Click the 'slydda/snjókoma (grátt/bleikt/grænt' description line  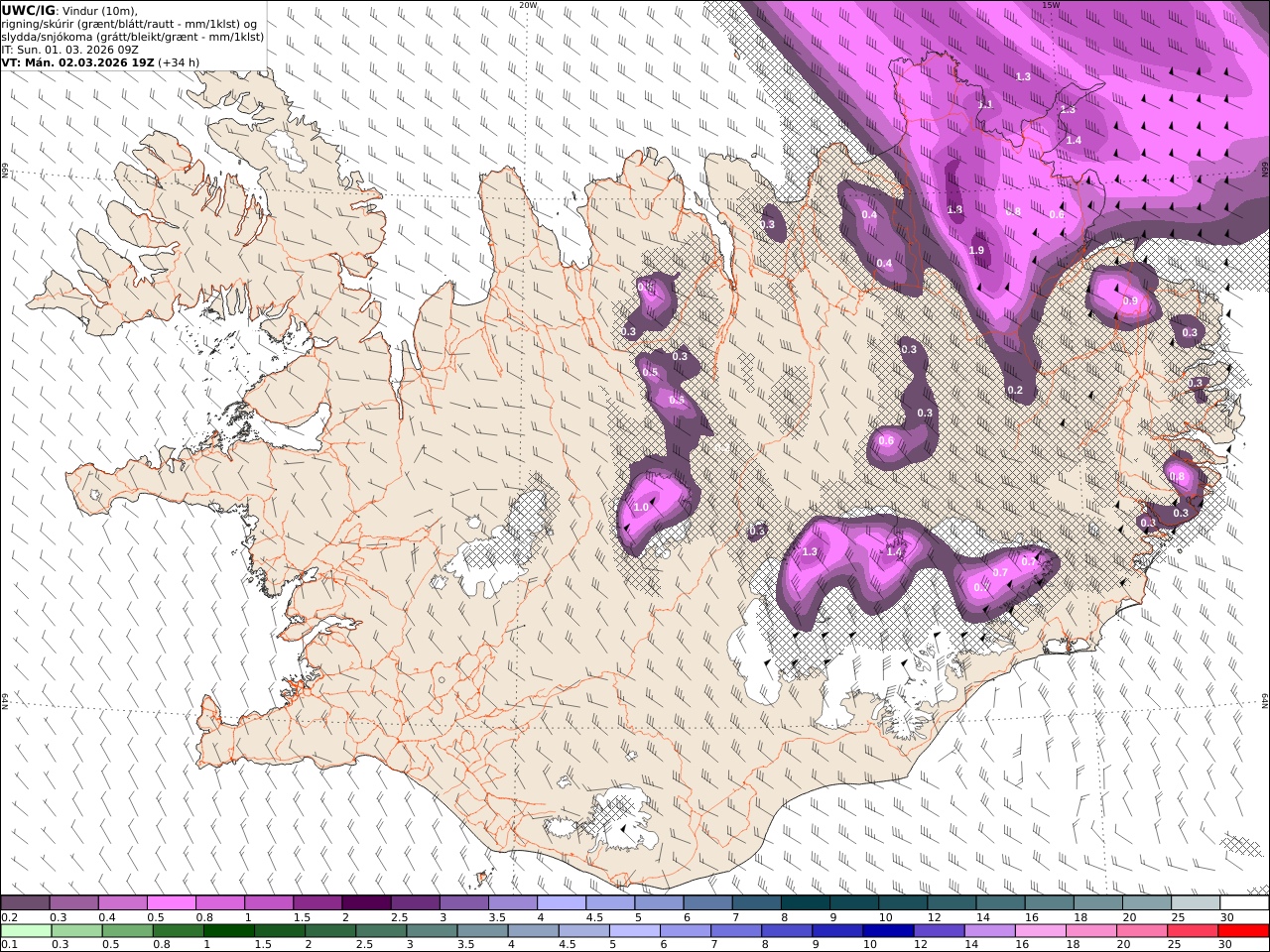(x=133, y=36)
